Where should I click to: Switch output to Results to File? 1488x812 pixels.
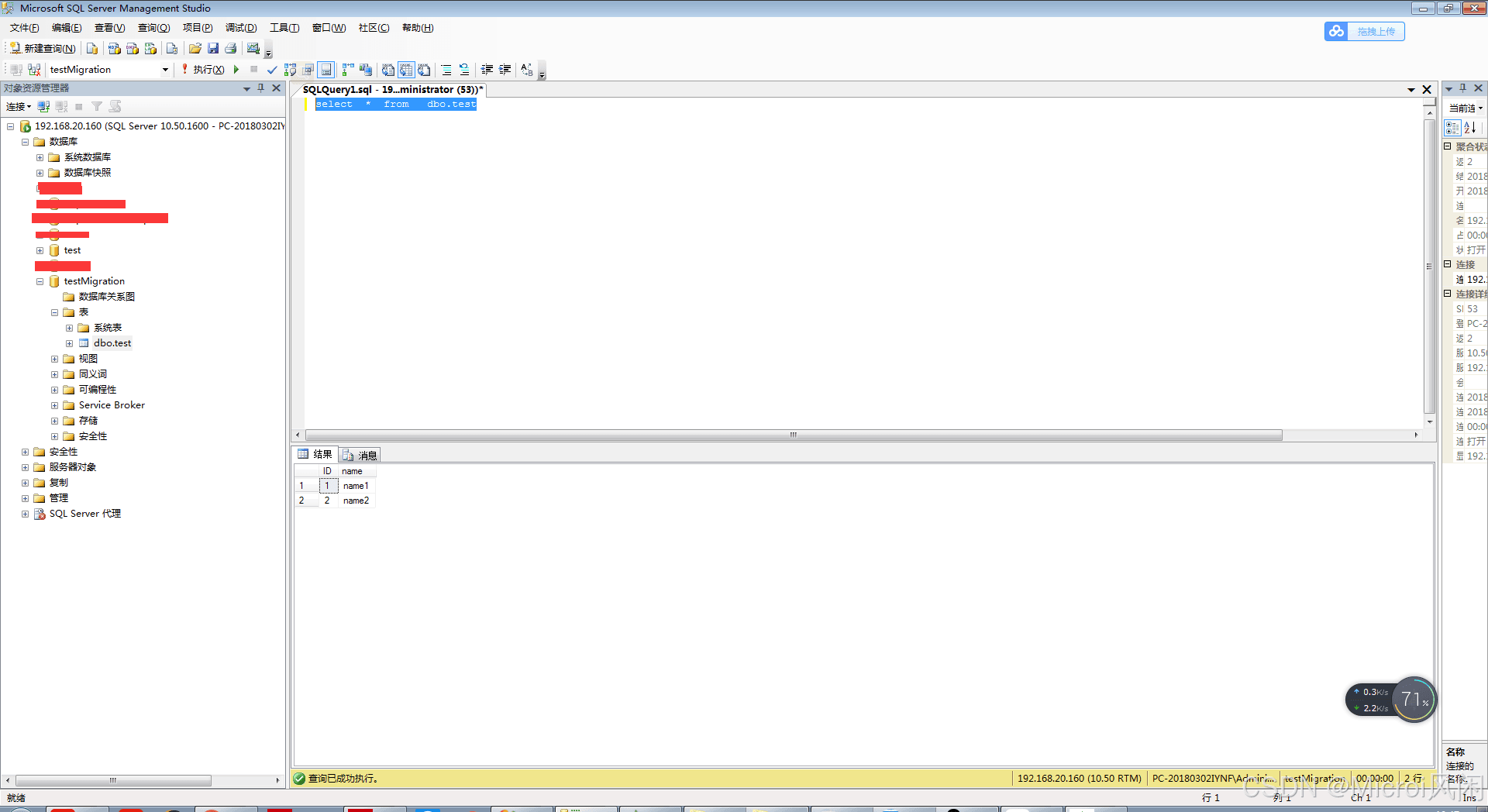[424, 70]
